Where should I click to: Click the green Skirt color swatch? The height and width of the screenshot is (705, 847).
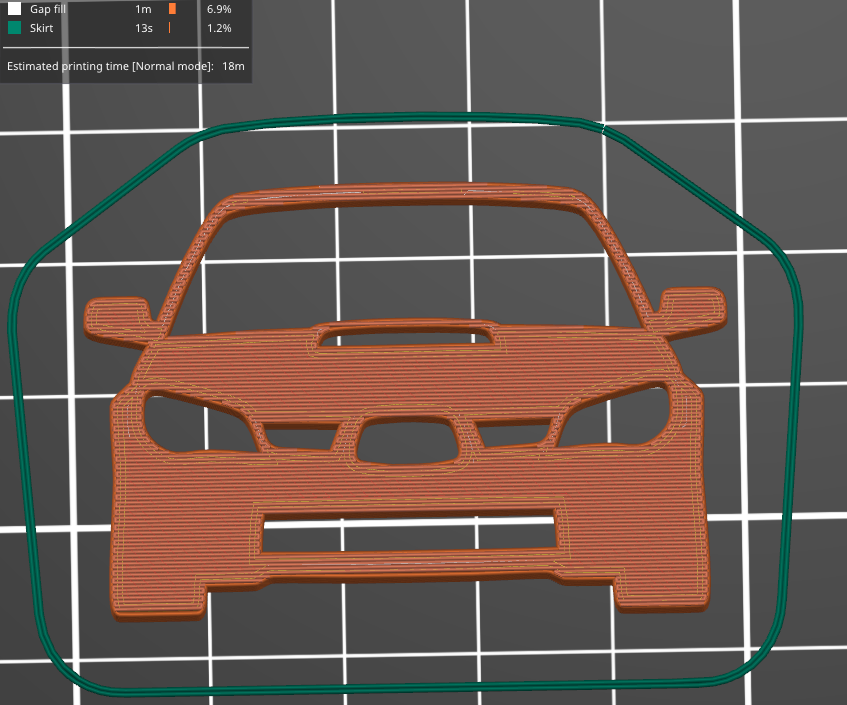click(x=13, y=29)
